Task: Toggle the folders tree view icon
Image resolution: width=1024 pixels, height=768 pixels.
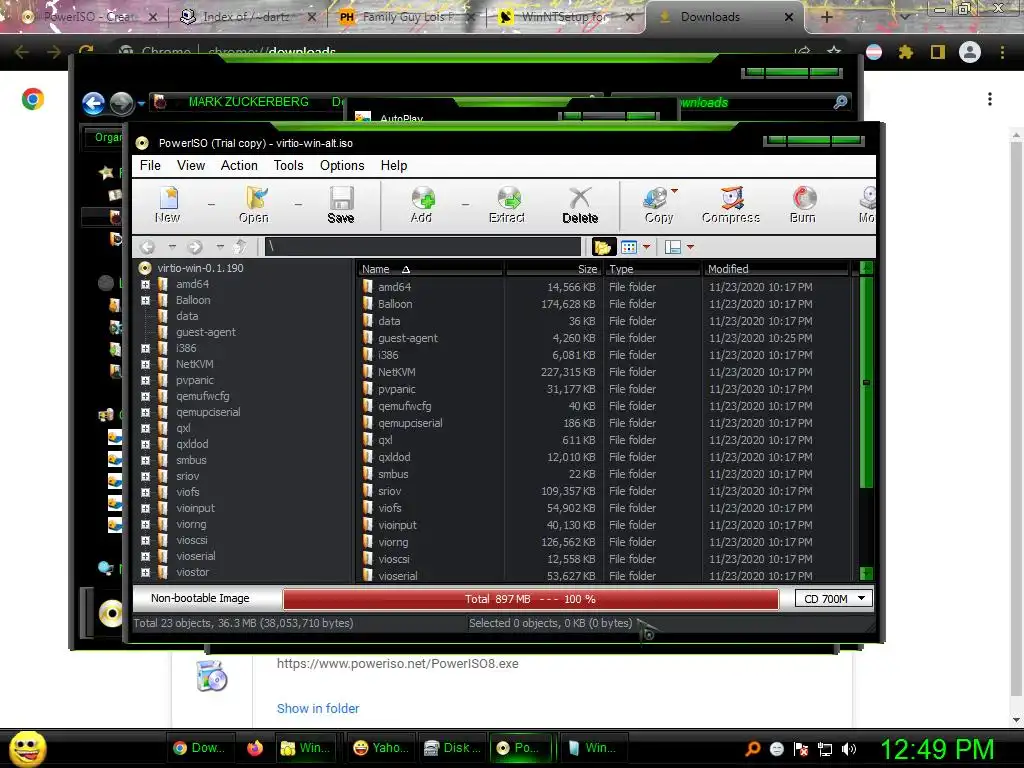Action: pyautogui.click(x=602, y=247)
